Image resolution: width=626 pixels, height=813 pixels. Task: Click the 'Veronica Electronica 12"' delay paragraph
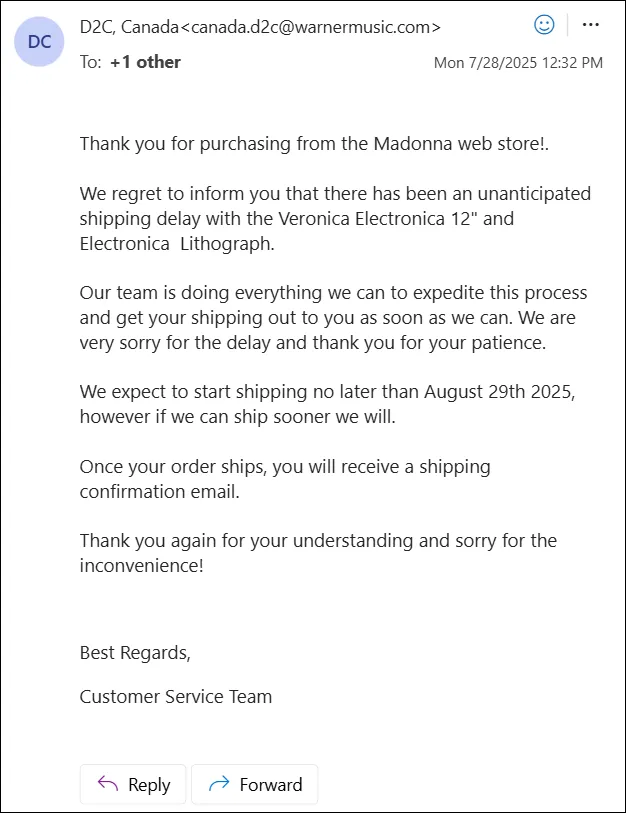(x=335, y=218)
